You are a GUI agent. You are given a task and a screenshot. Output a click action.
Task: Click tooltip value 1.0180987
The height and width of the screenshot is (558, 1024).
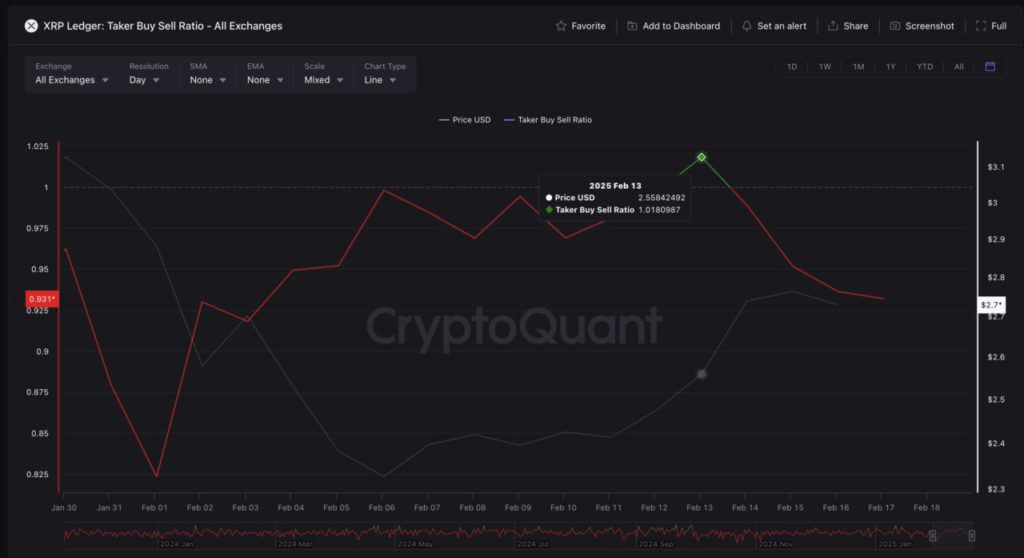coord(659,210)
